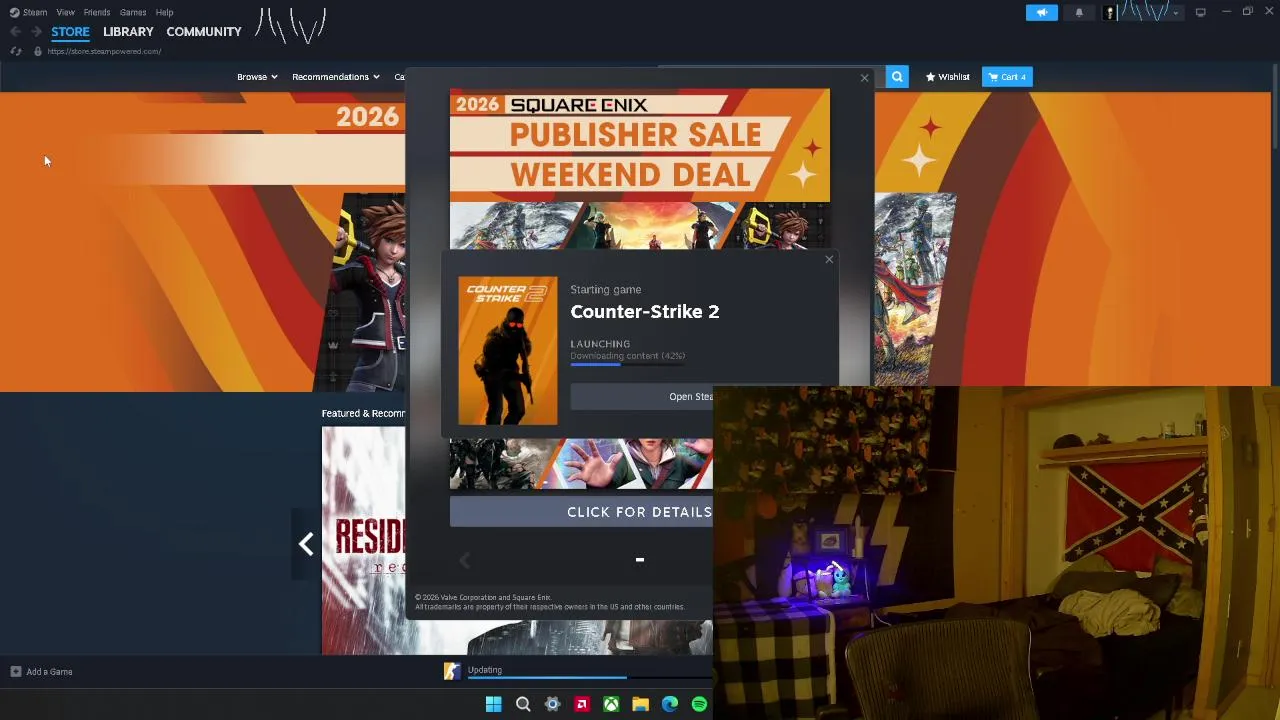Click the Featured & Recommended heading
The image size is (1280, 720).
coord(363,414)
